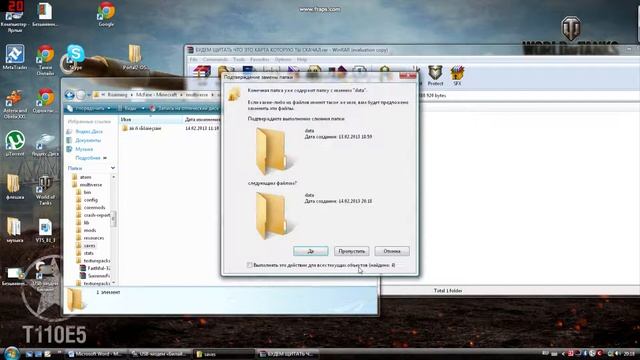The width and height of the screenshot is (640, 360).
Task: Switch to USB-модем Билайн taskbar button
Action: (159, 354)
